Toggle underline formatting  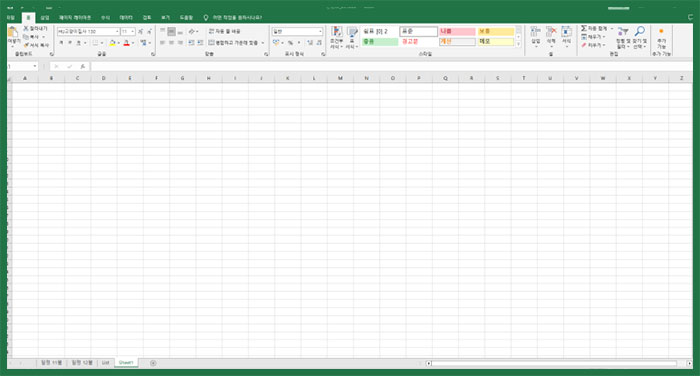click(78, 43)
